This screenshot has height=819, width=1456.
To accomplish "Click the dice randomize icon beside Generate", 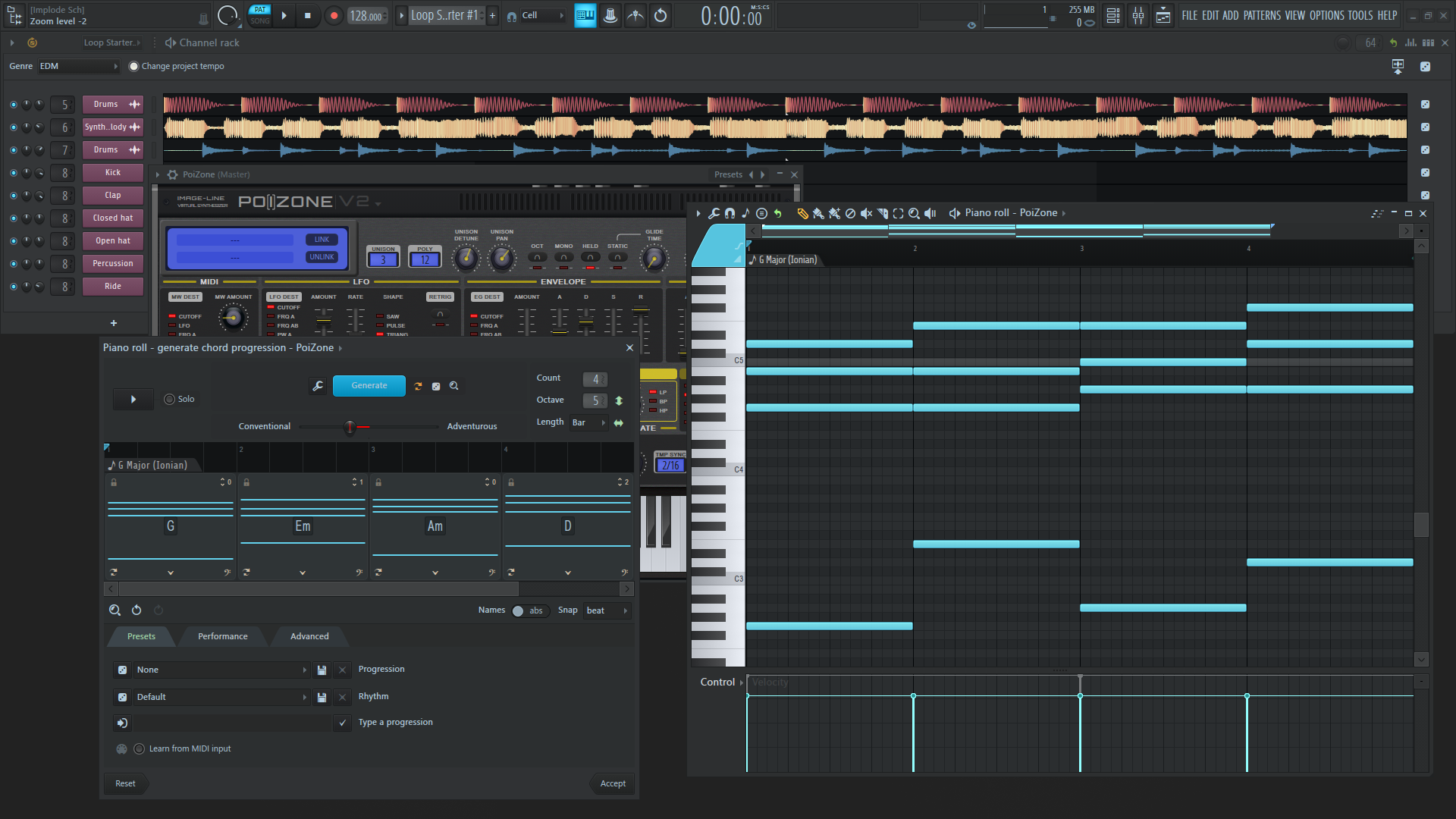I will [x=436, y=386].
